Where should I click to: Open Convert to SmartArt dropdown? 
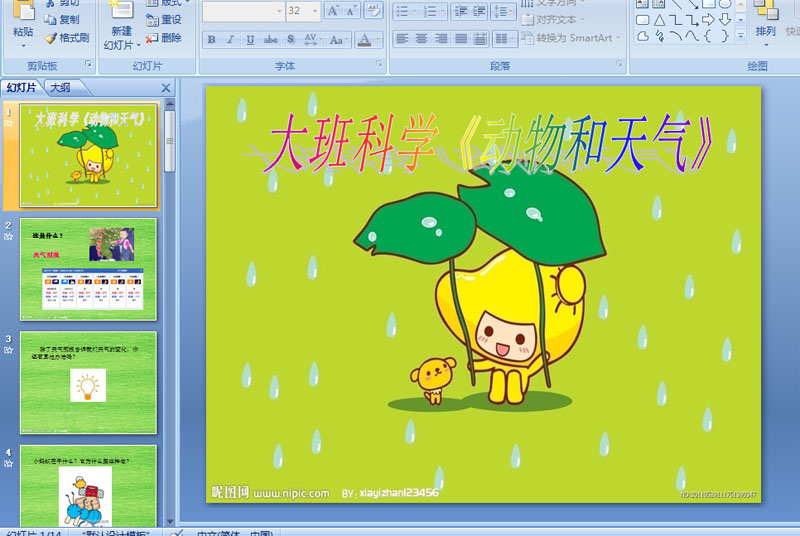(571, 38)
